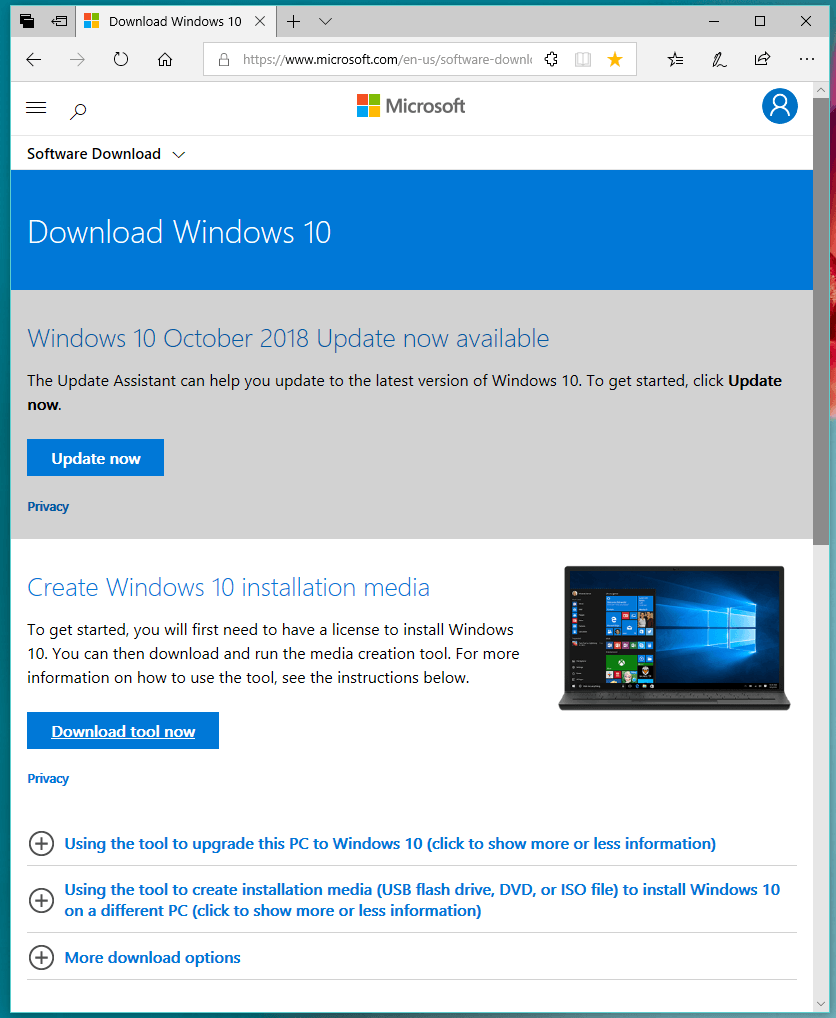The width and height of the screenshot is (836, 1018).
Task: Open 'Using the tool to create installation media' link
Action: [422, 900]
